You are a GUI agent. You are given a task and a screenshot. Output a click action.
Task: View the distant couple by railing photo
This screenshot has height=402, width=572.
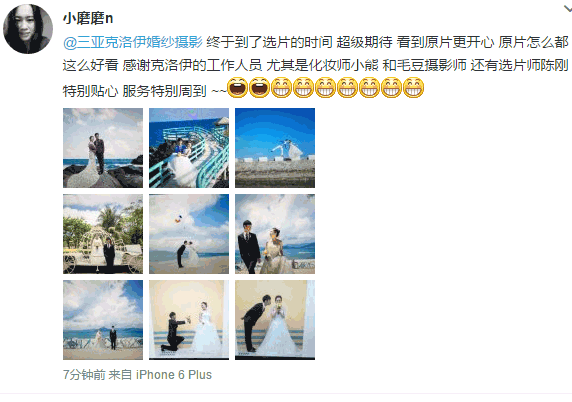pyautogui.click(x=103, y=320)
